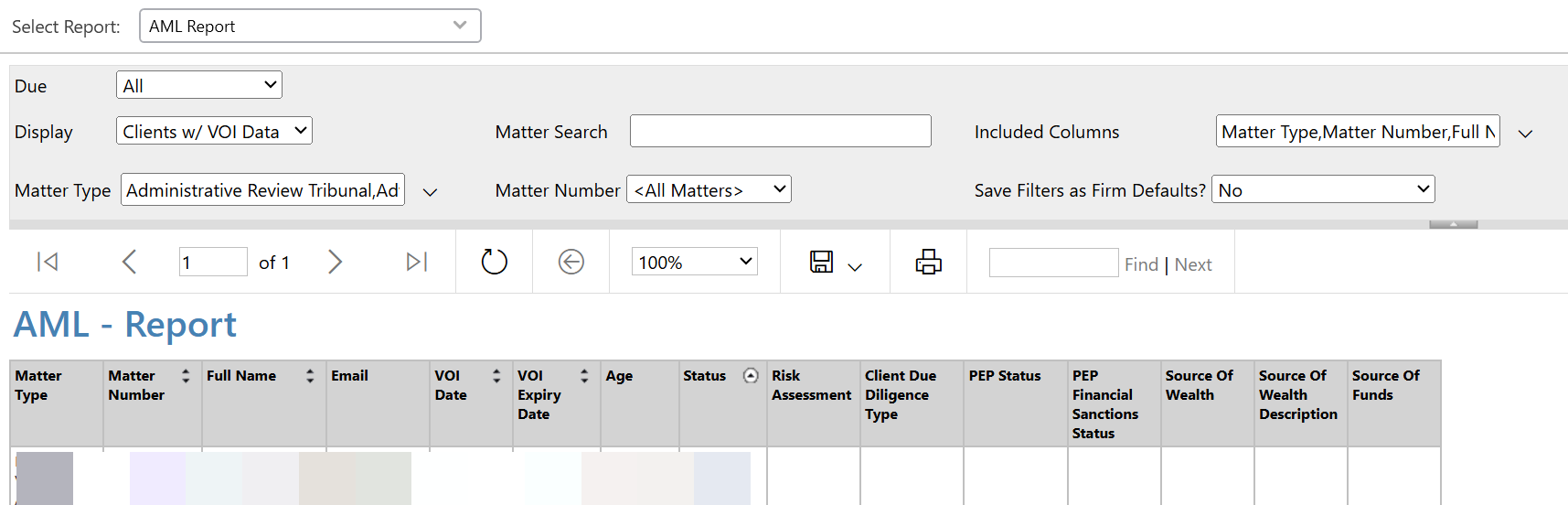Screen dimensions: 1568x505
Task: Sort by VOI Expiry Date column
Action: 584,376
